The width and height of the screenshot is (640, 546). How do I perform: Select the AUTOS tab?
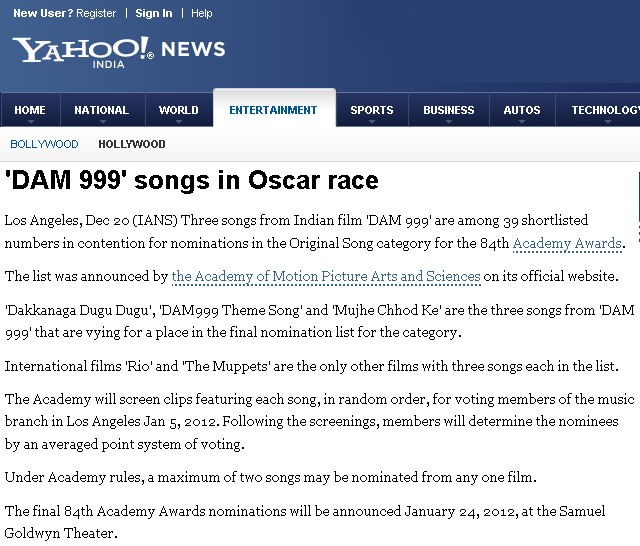coord(522,110)
